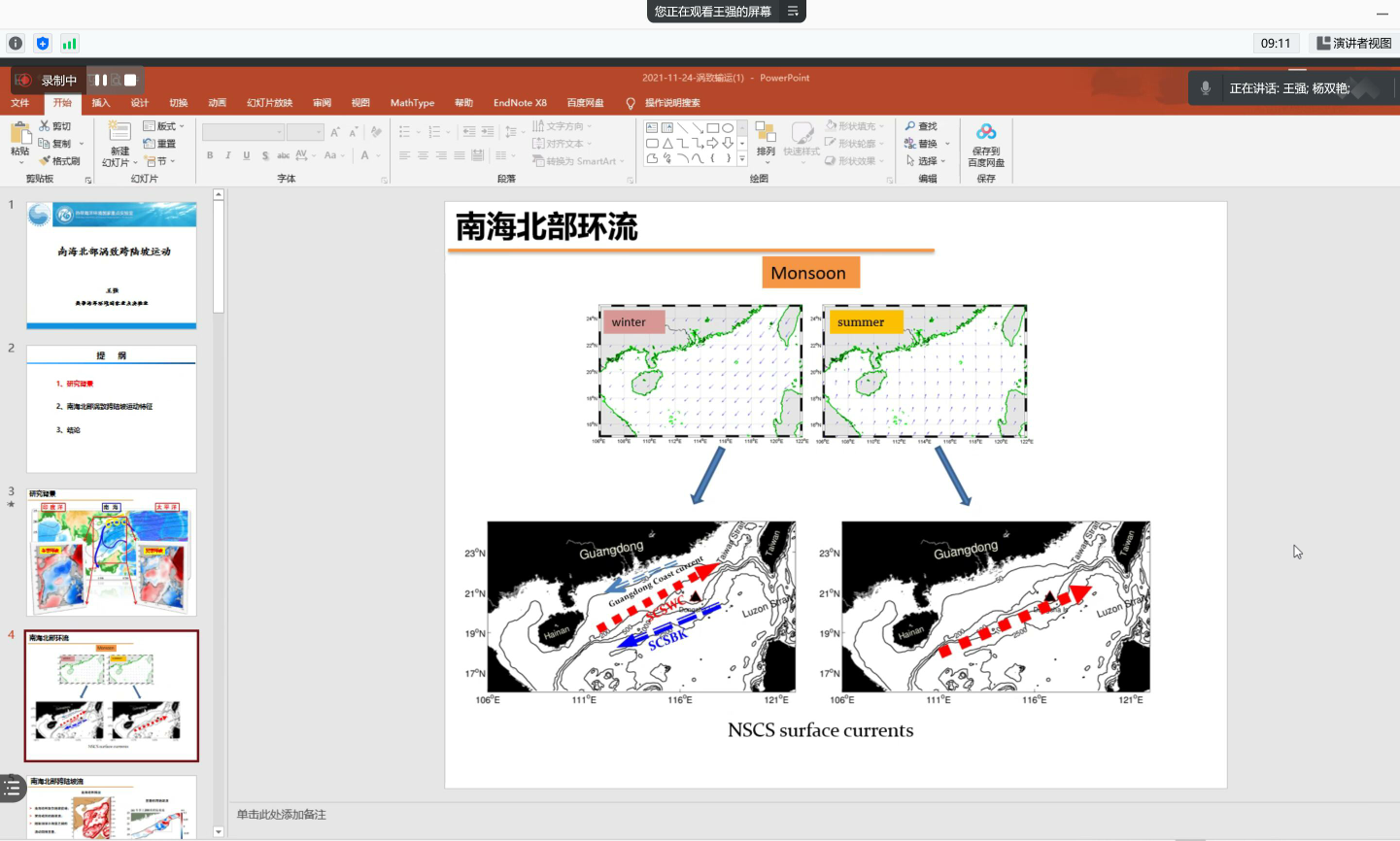Image resolution: width=1400 pixels, height=841 pixels.
Task: Toggle text Shadow formatting
Action: (265, 155)
